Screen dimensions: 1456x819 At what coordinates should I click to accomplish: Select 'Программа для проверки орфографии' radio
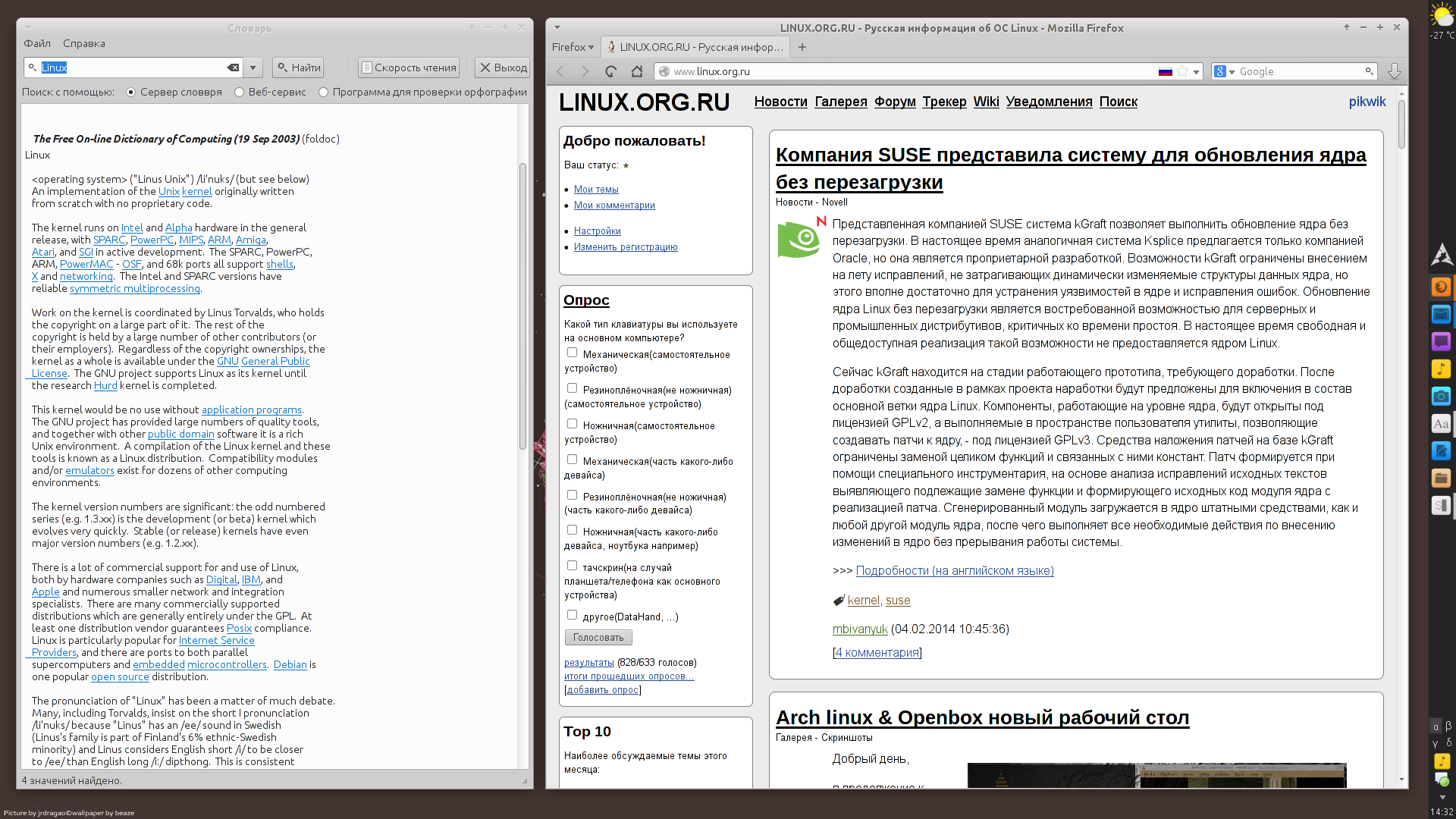[x=323, y=92]
